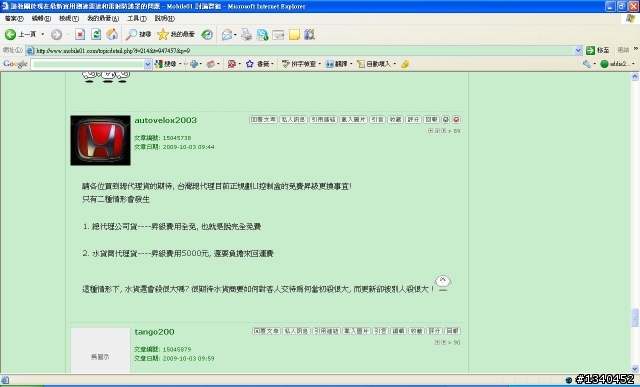Click the tango200 username link
This screenshot has width=640, height=387.
tap(154, 332)
